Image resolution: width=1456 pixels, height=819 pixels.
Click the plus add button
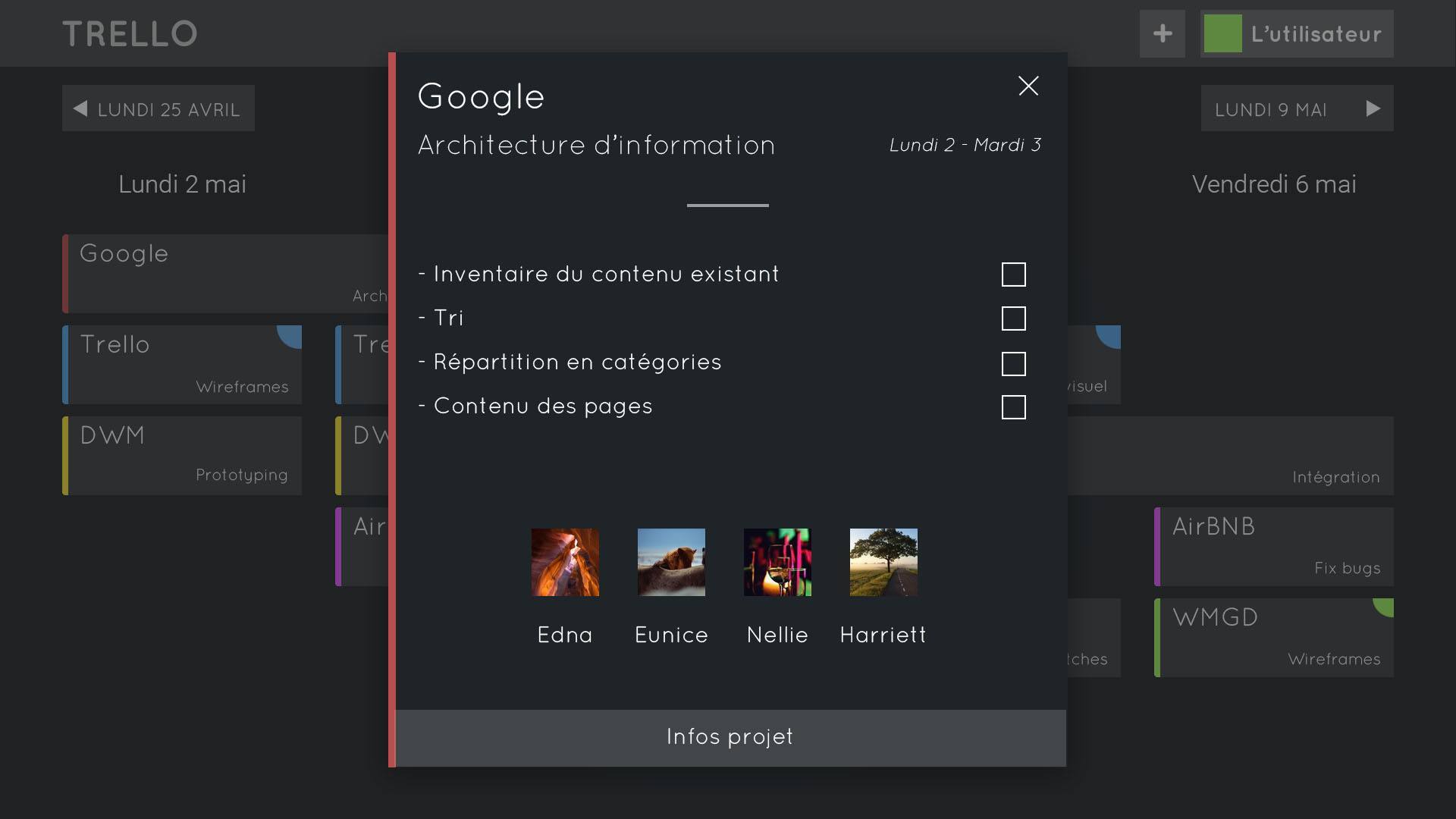click(x=1162, y=33)
